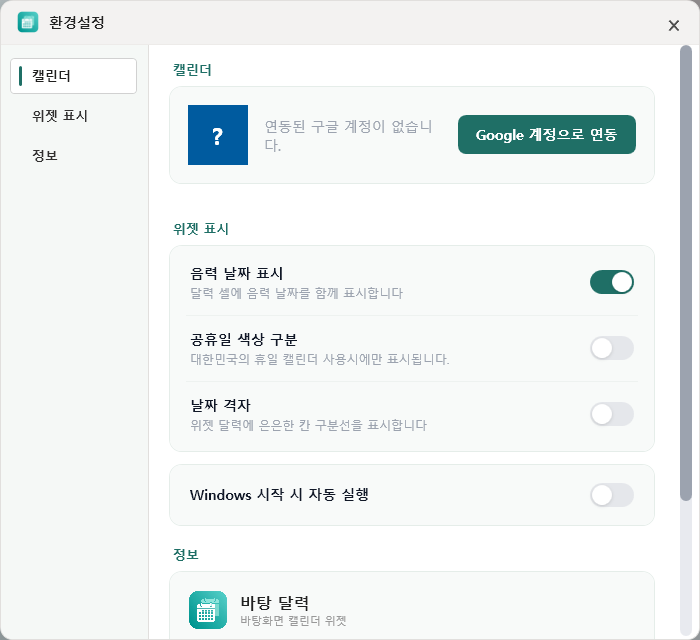Screen dimensions: 700x640
Task: Click 위젯 달력에 은은한 칸 구분선을 표시합니다 text
Action: point(308,425)
